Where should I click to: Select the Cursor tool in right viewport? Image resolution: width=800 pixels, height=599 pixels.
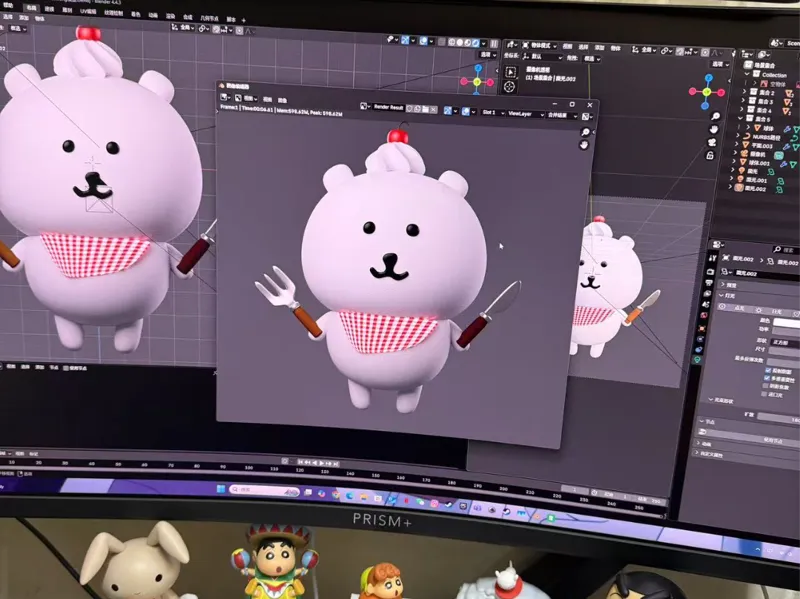(509, 87)
